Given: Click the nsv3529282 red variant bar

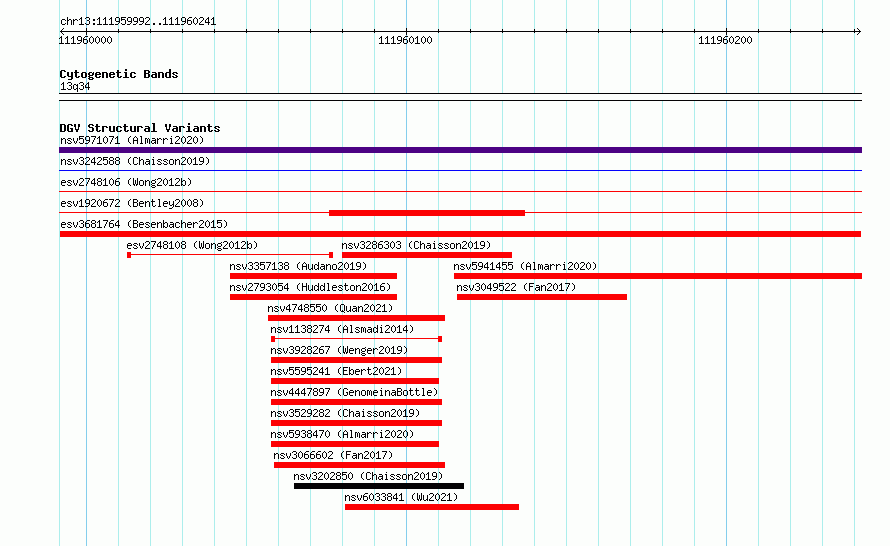Looking at the screenshot, I should pos(356,423).
